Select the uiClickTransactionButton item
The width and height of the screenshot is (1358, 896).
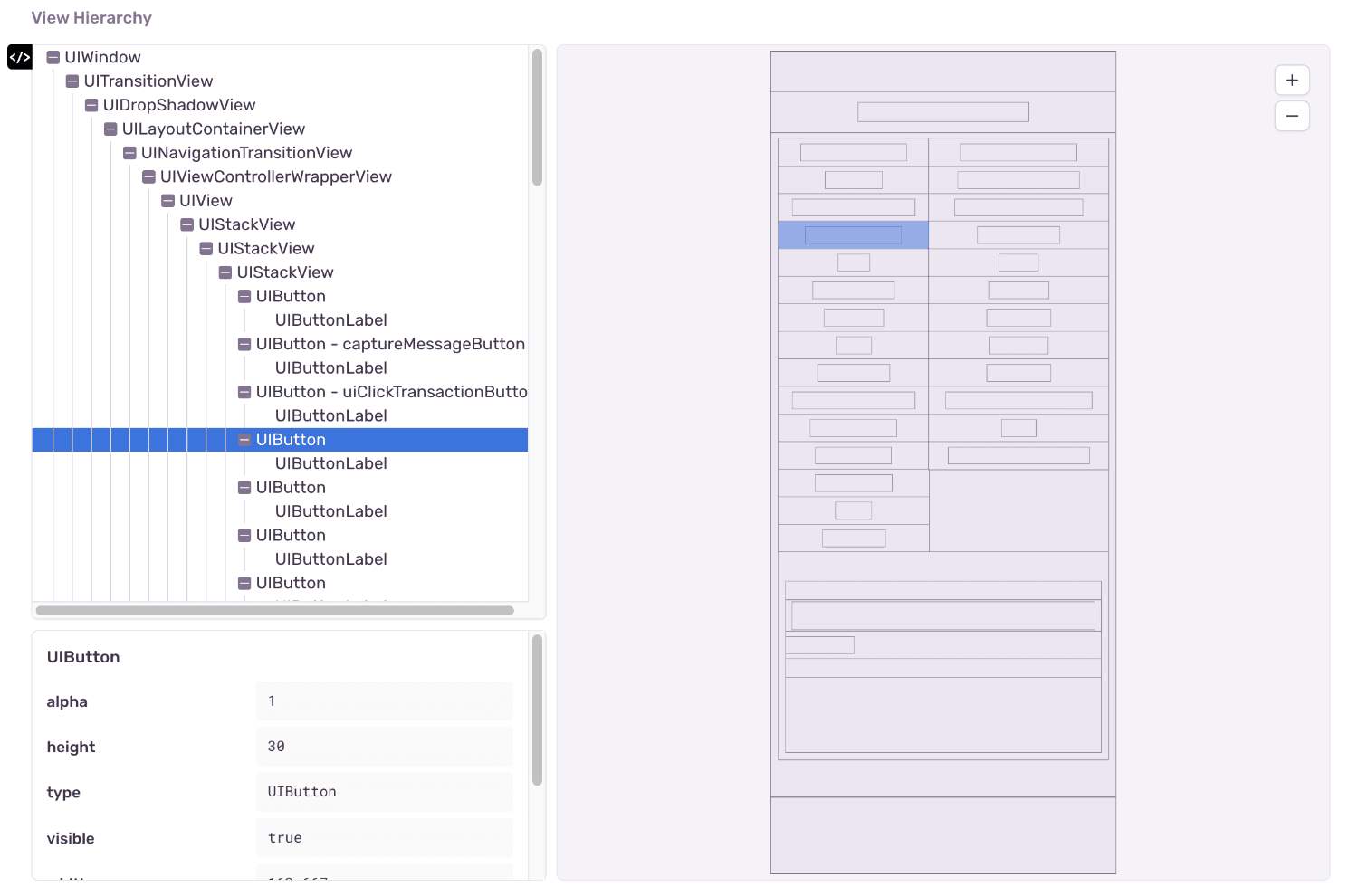click(x=393, y=391)
